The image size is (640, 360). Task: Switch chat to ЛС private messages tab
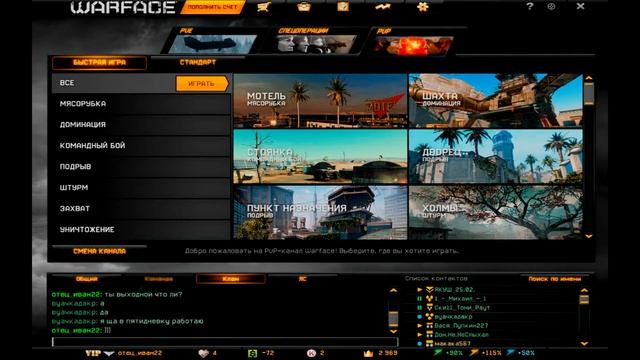(x=302, y=279)
